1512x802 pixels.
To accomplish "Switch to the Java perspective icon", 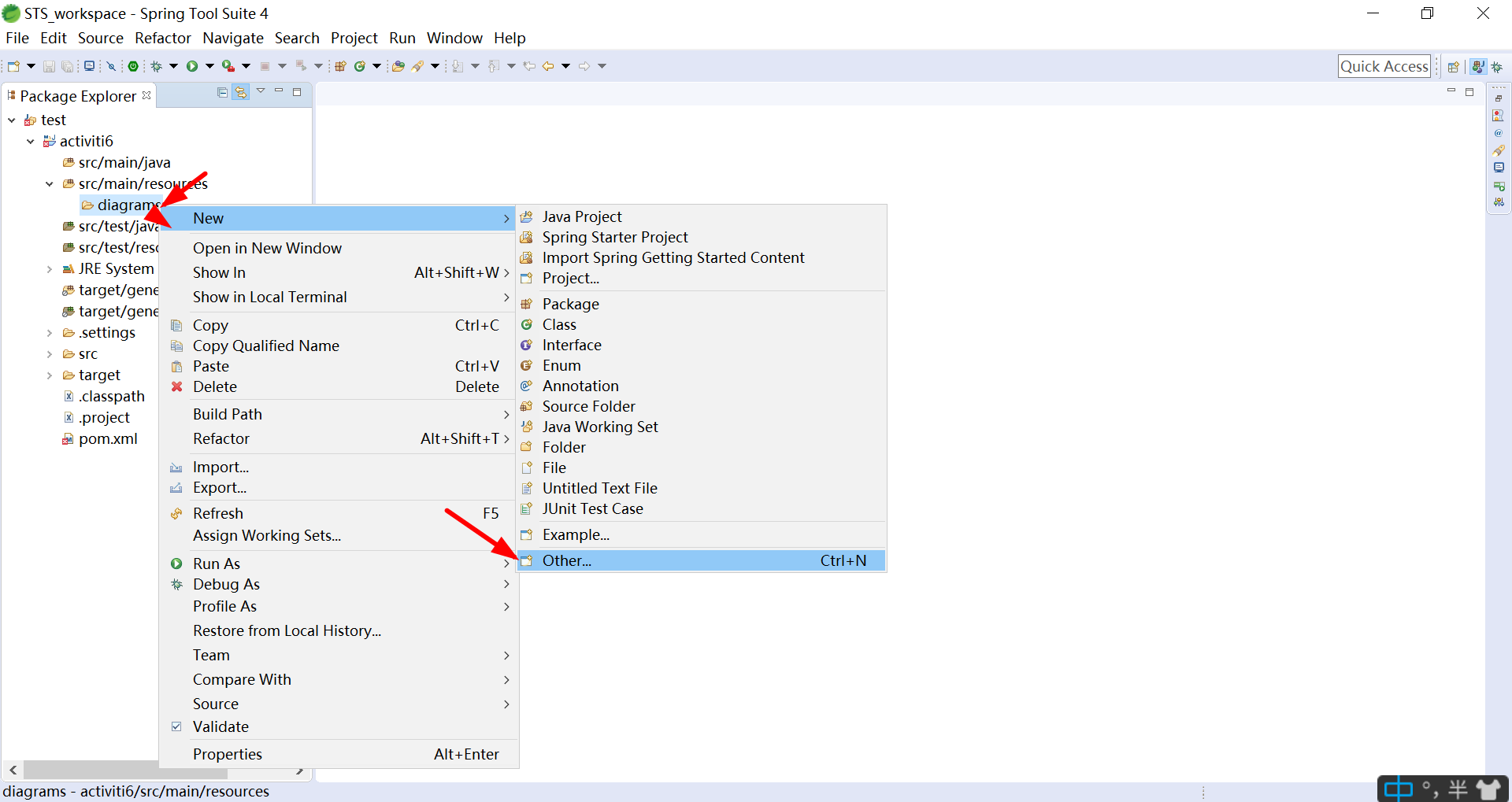I will pos(1478,66).
